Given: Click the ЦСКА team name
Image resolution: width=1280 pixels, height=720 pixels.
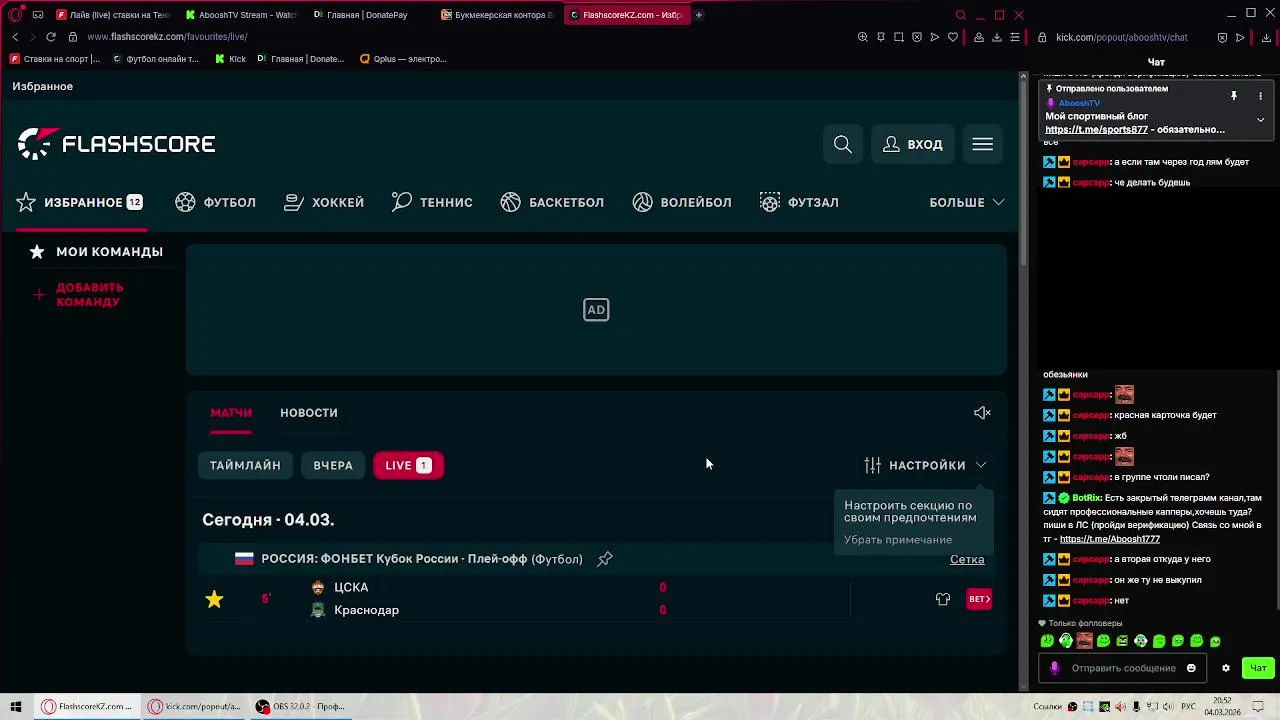Looking at the screenshot, I should [x=351, y=588].
